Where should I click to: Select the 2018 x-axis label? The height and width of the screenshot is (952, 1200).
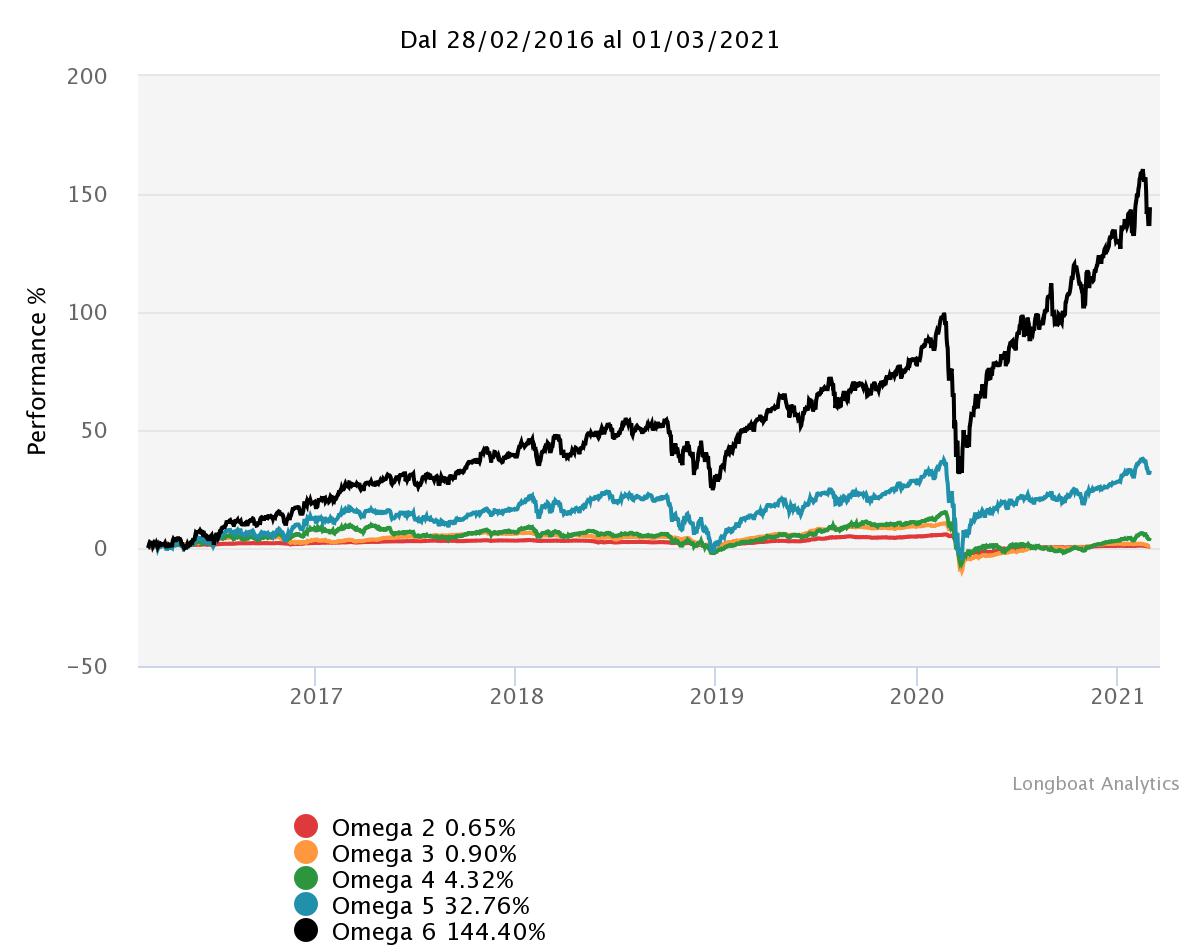pyautogui.click(x=516, y=696)
